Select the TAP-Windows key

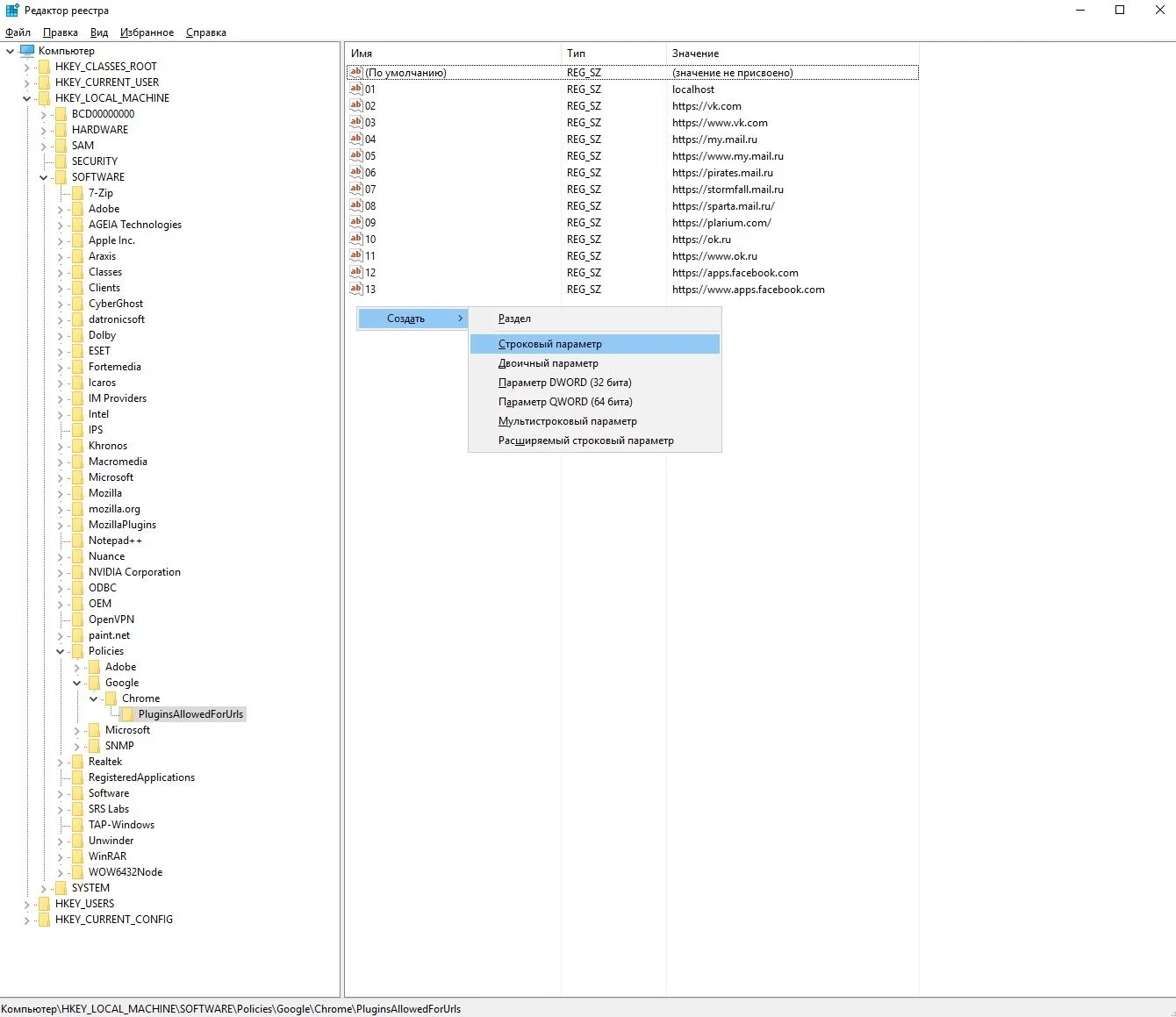(121, 825)
